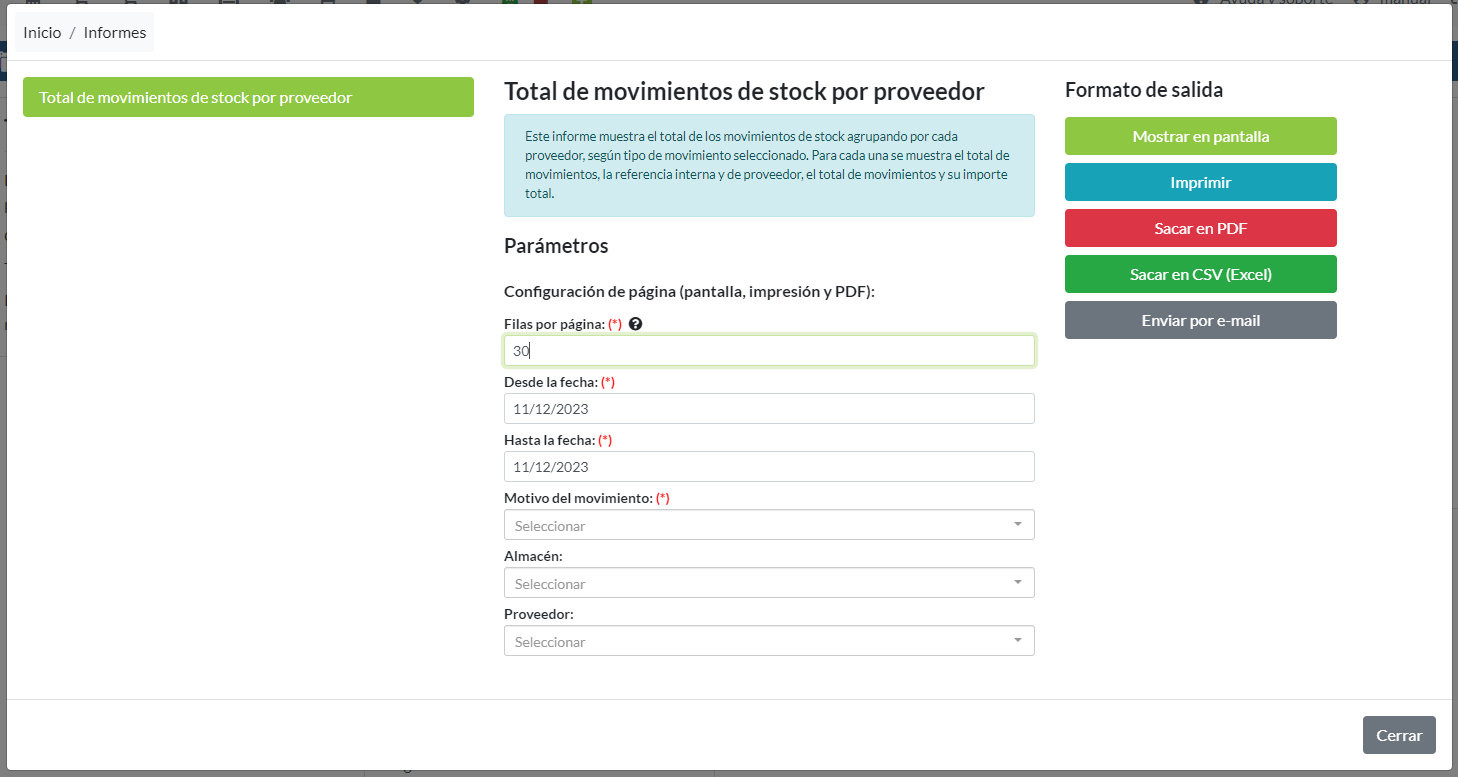Close the dialog with the Cerrar button
Viewport: 1458px width, 777px height.
pyautogui.click(x=1399, y=734)
